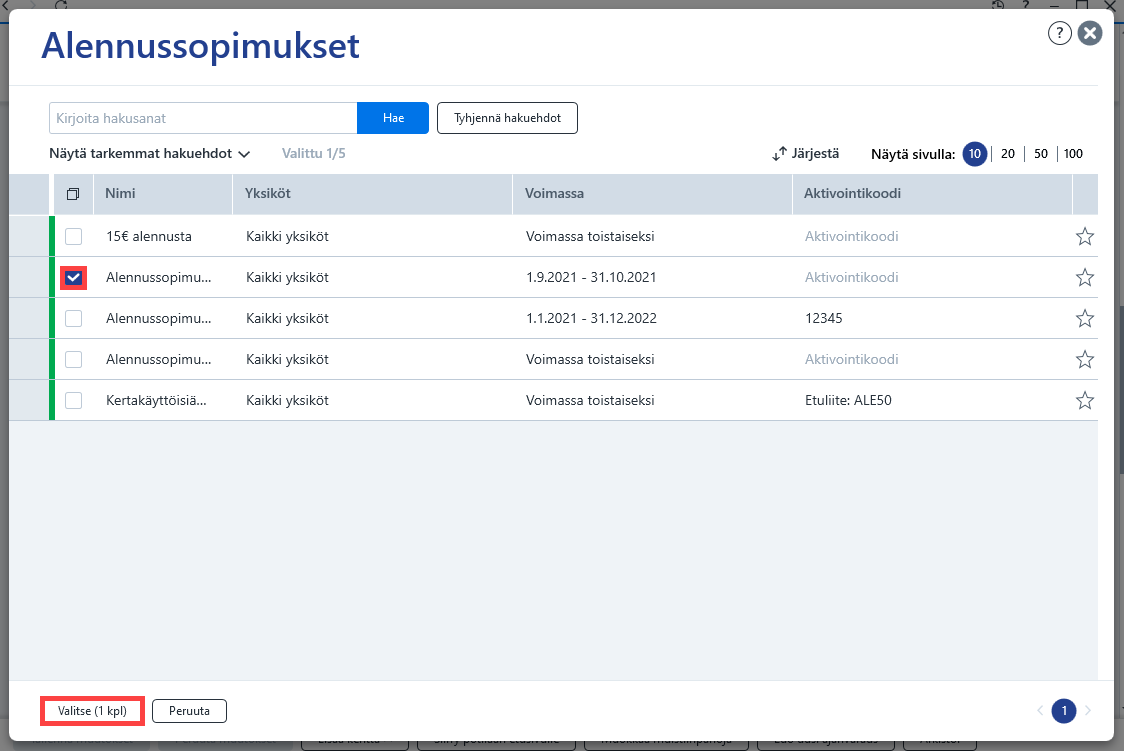Image resolution: width=1124 pixels, height=751 pixels.
Task: Star the row with activation code 12345
Action: 1085,318
